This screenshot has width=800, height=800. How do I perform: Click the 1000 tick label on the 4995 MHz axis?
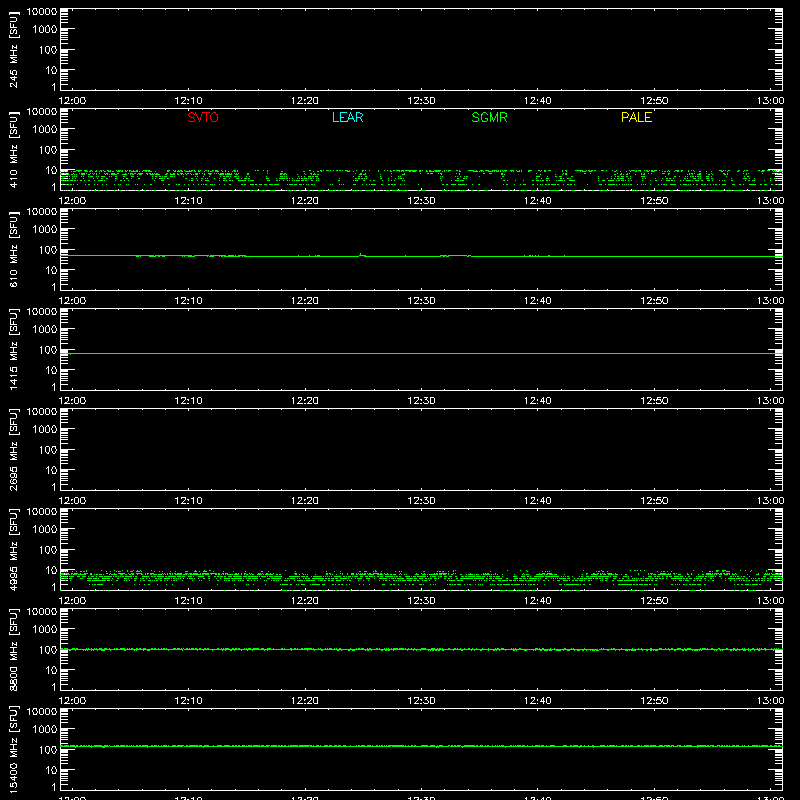tap(45, 530)
